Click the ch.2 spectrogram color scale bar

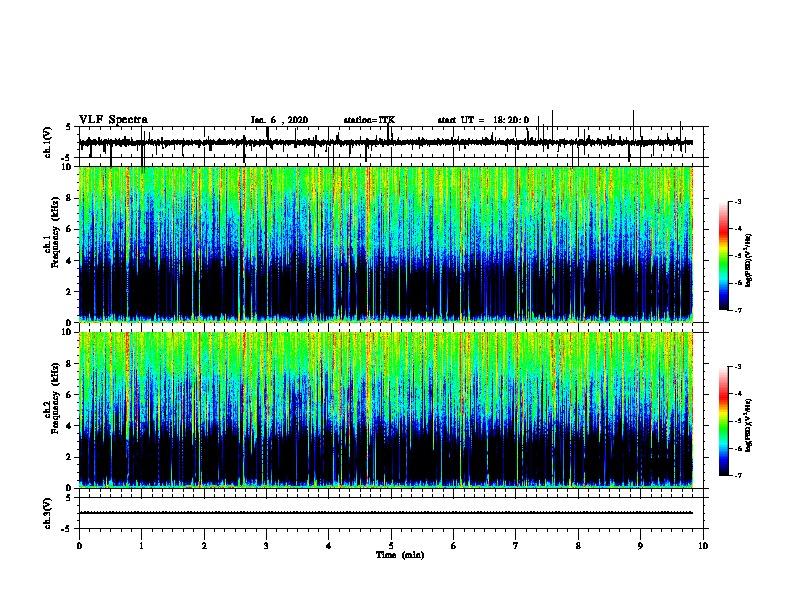point(724,421)
